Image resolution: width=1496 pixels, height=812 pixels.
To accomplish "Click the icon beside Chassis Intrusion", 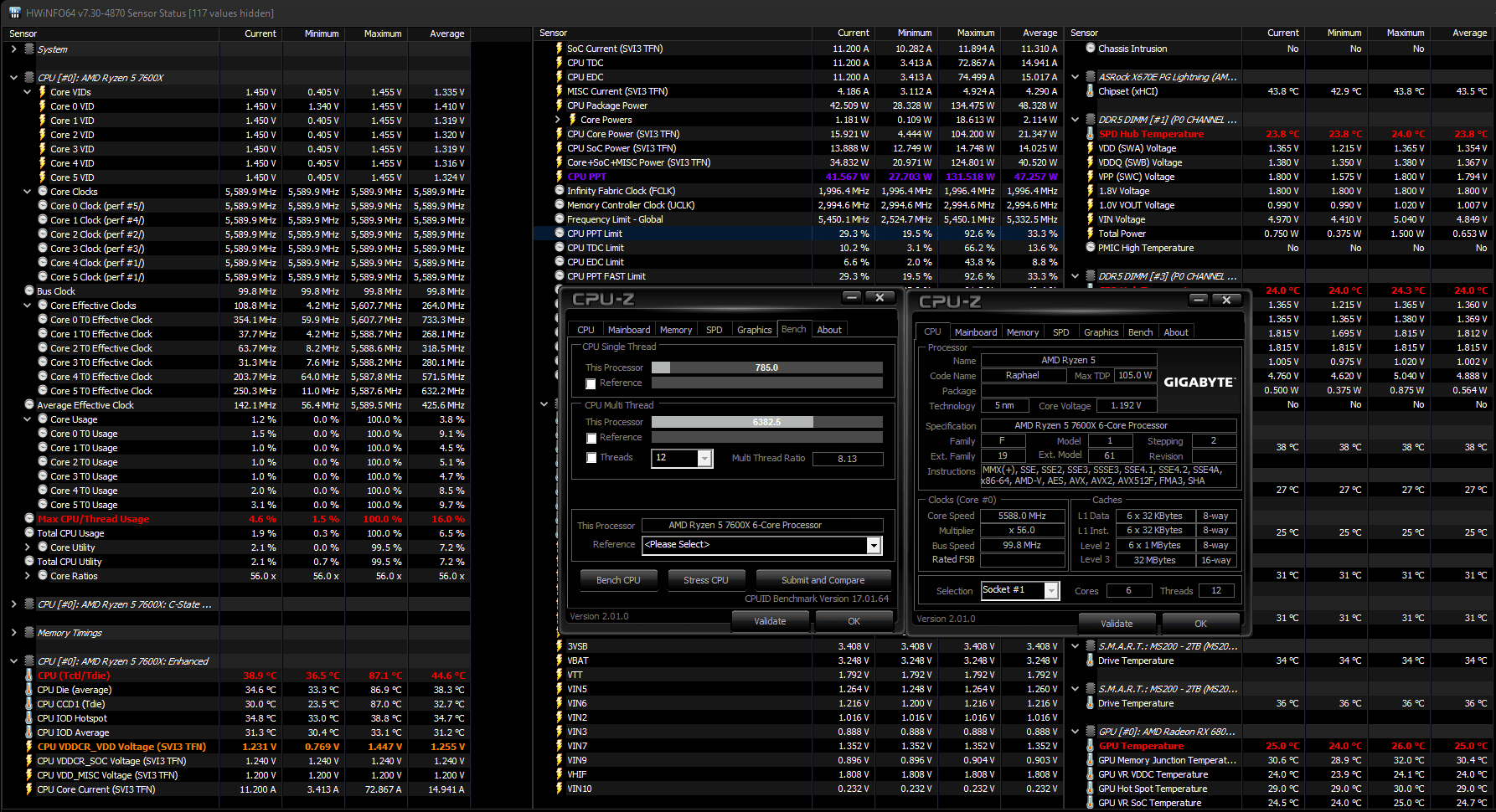I will [x=1091, y=49].
